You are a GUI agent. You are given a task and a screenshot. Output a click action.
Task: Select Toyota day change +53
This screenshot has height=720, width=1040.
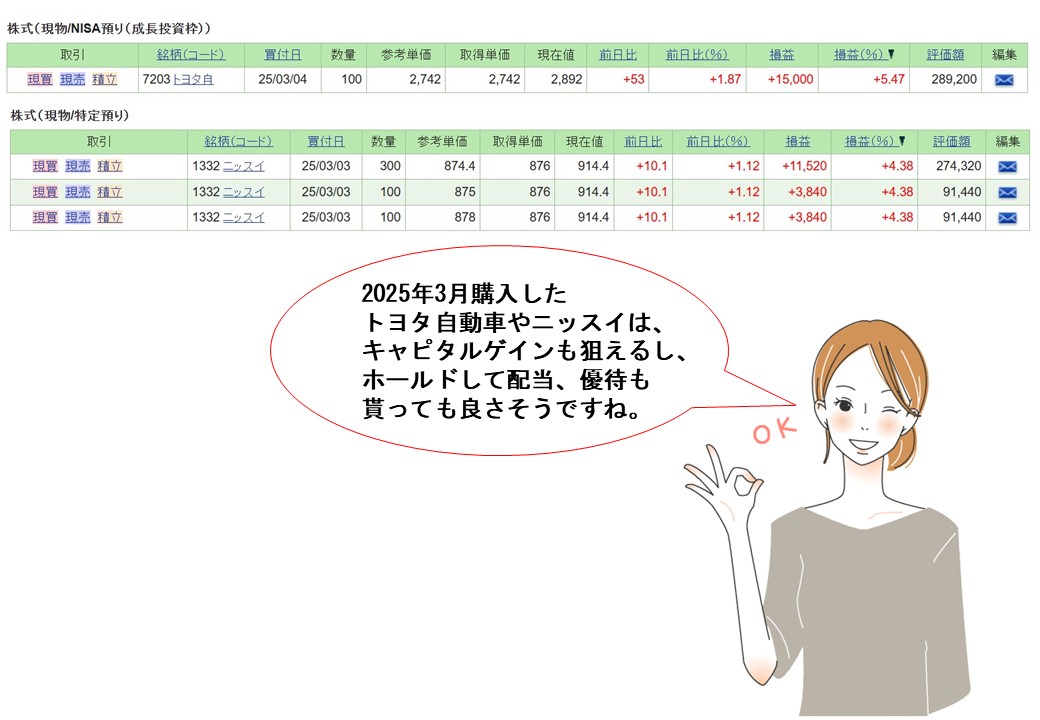(633, 80)
